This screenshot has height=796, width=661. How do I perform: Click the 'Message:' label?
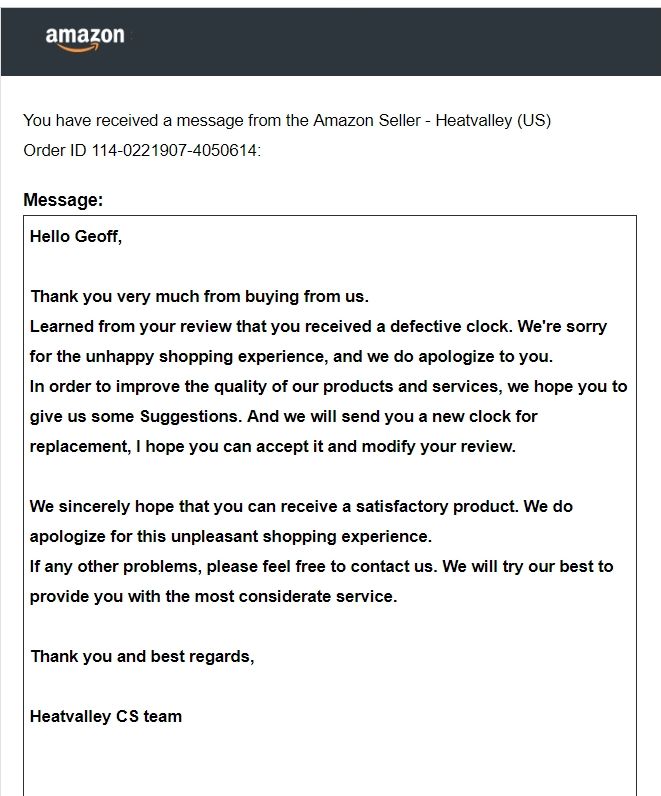click(x=63, y=200)
